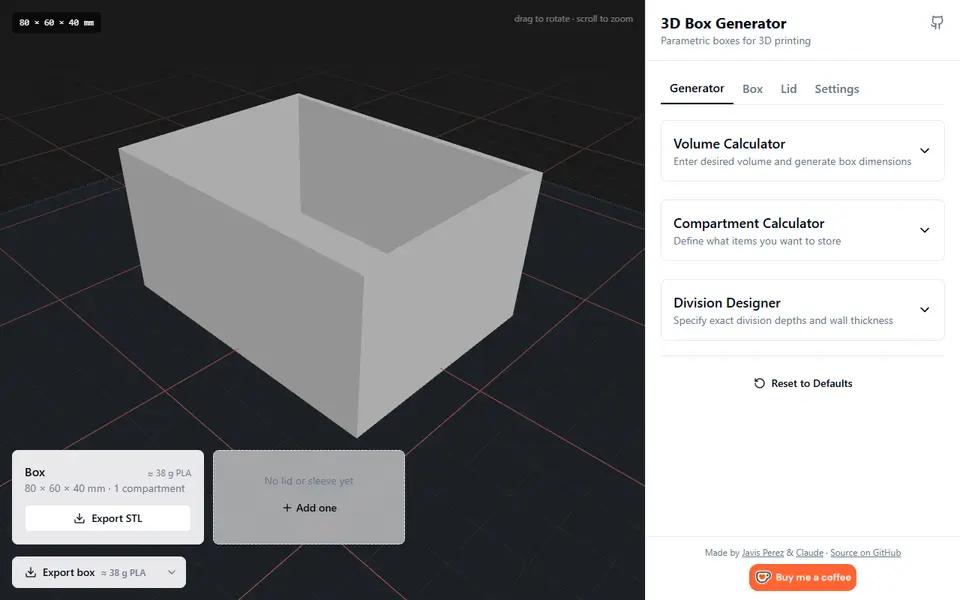Click the download icon in Export box
960x600 pixels.
point(30,572)
